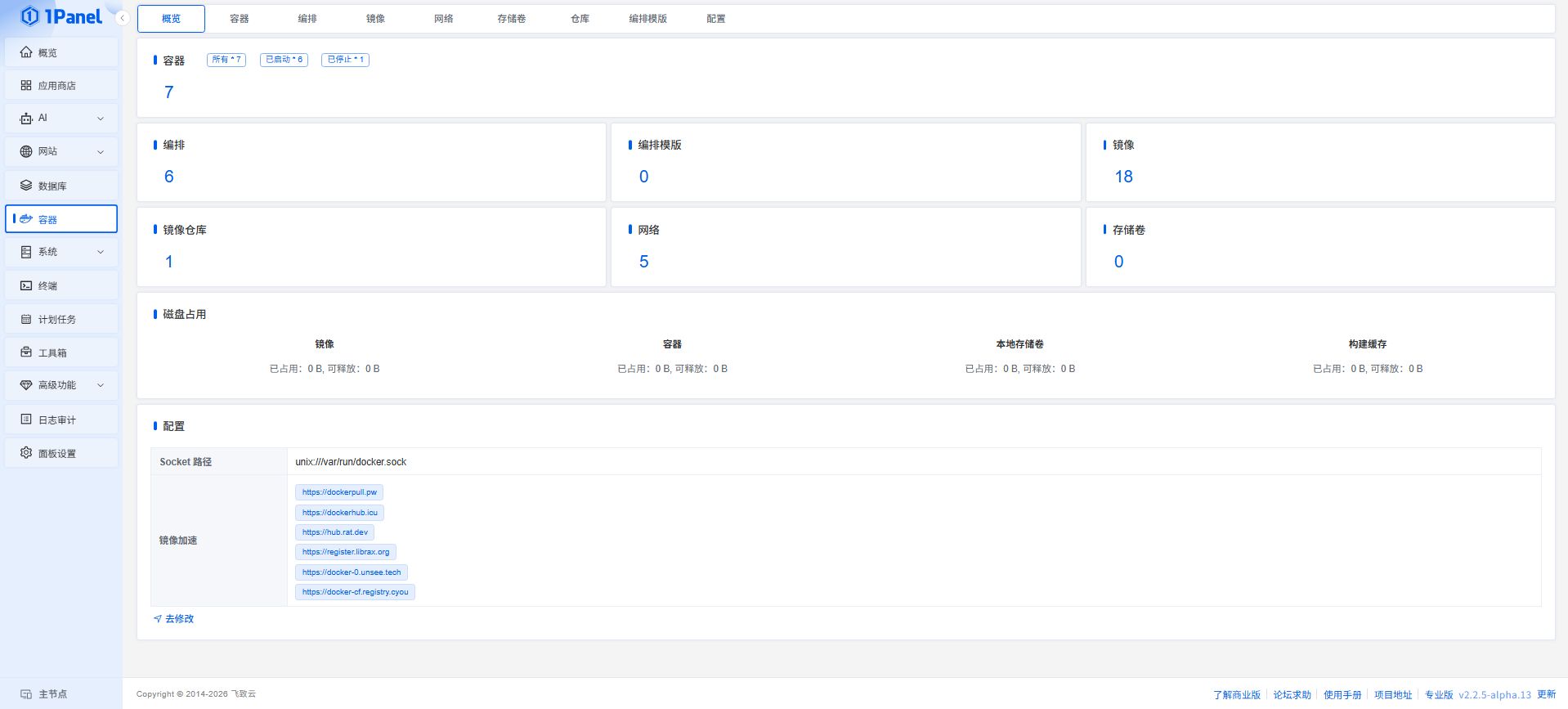Open the 编排模版 tab
This screenshot has height=709, width=1568.
[x=648, y=19]
